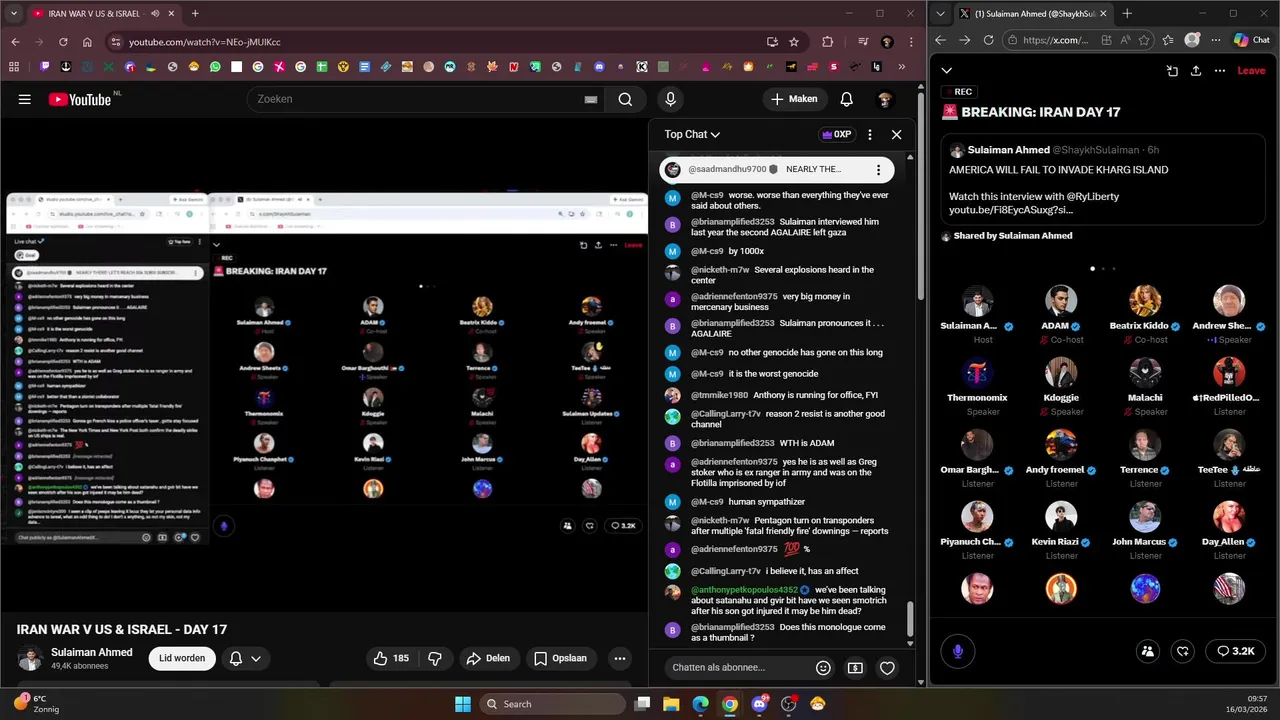Open the 0XP points badge in chat
The width and height of the screenshot is (1280, 720).
tap(836, 134)
